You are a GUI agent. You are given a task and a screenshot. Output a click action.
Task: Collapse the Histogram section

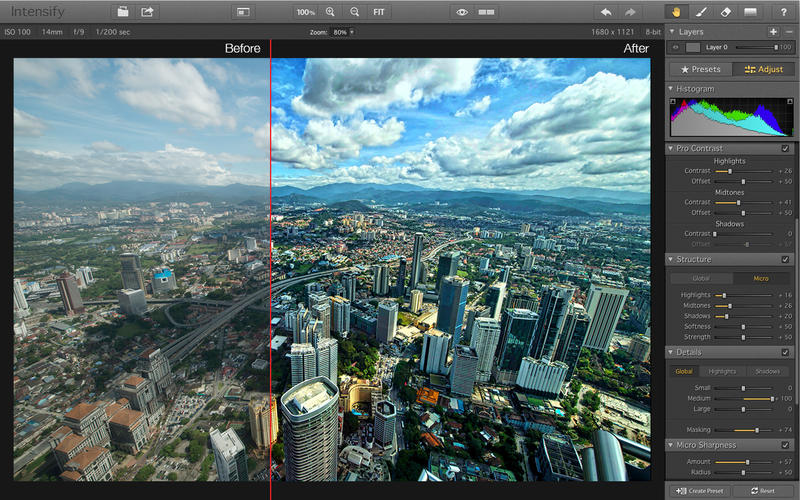[x=671, y=89]
